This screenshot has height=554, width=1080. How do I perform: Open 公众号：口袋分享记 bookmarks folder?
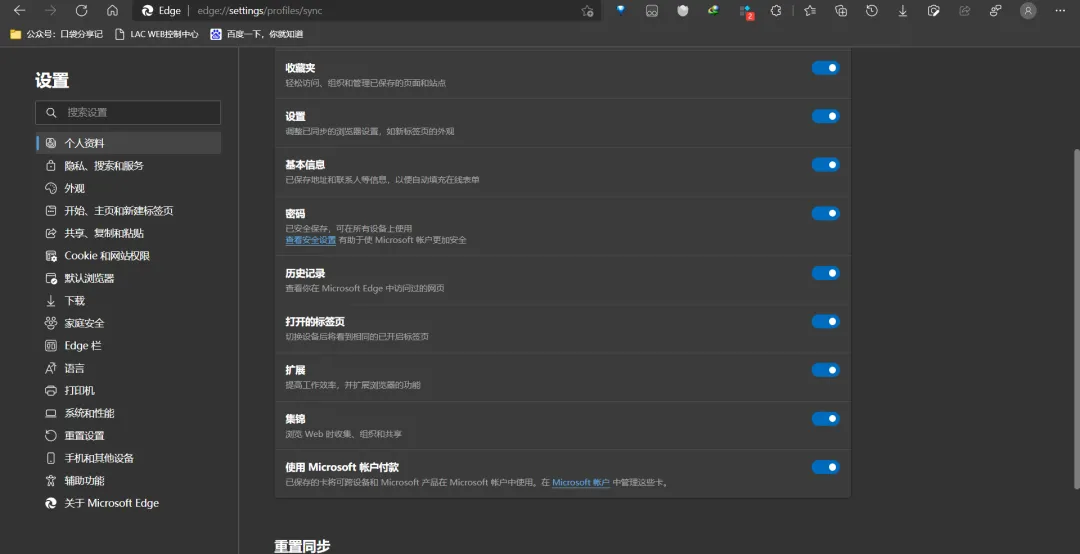point(56,34)
